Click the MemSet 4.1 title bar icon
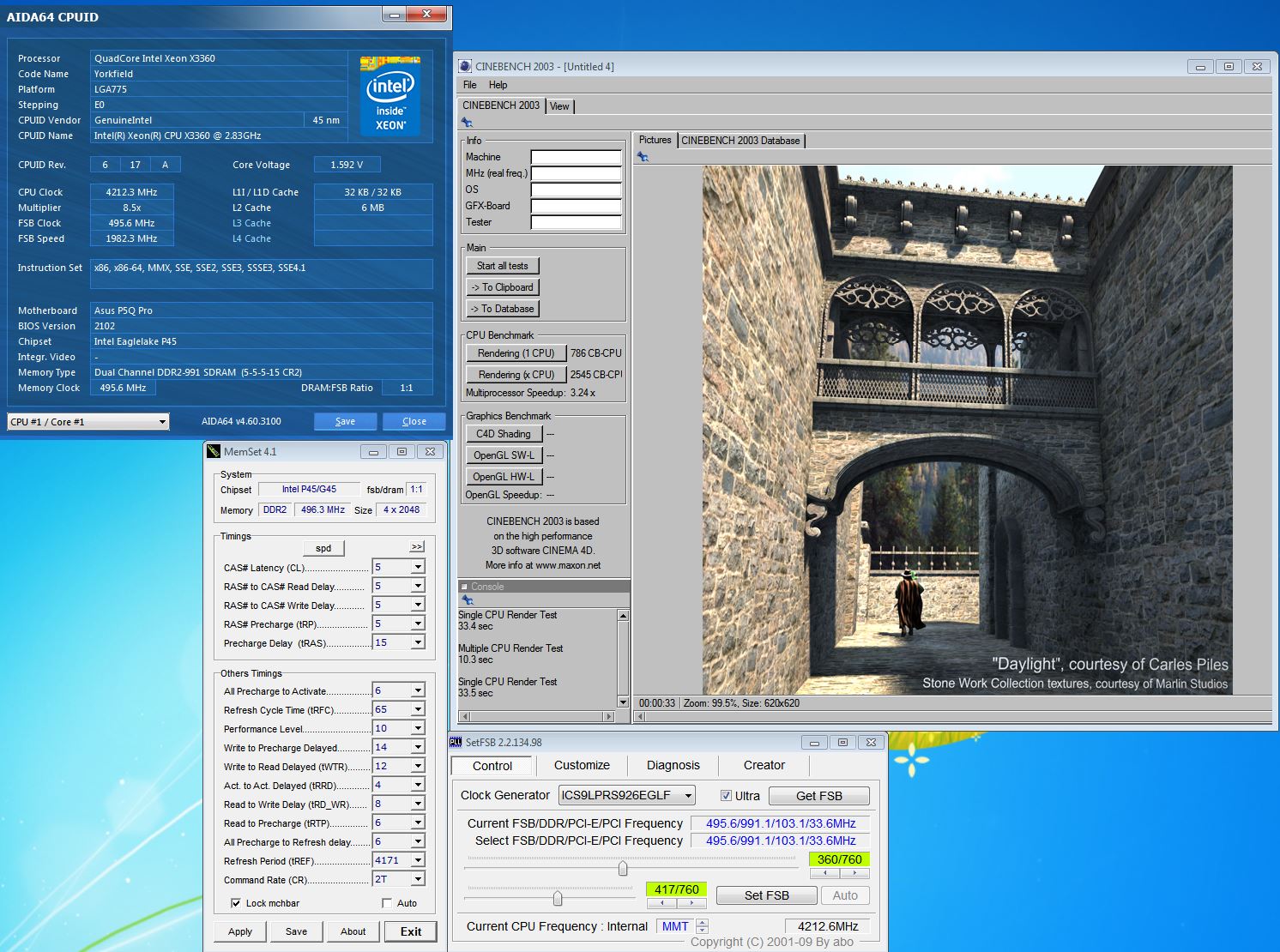Image resolution: width=1280 pixels, height=952 pixels. pyautogui.click(x=214, y=451)
